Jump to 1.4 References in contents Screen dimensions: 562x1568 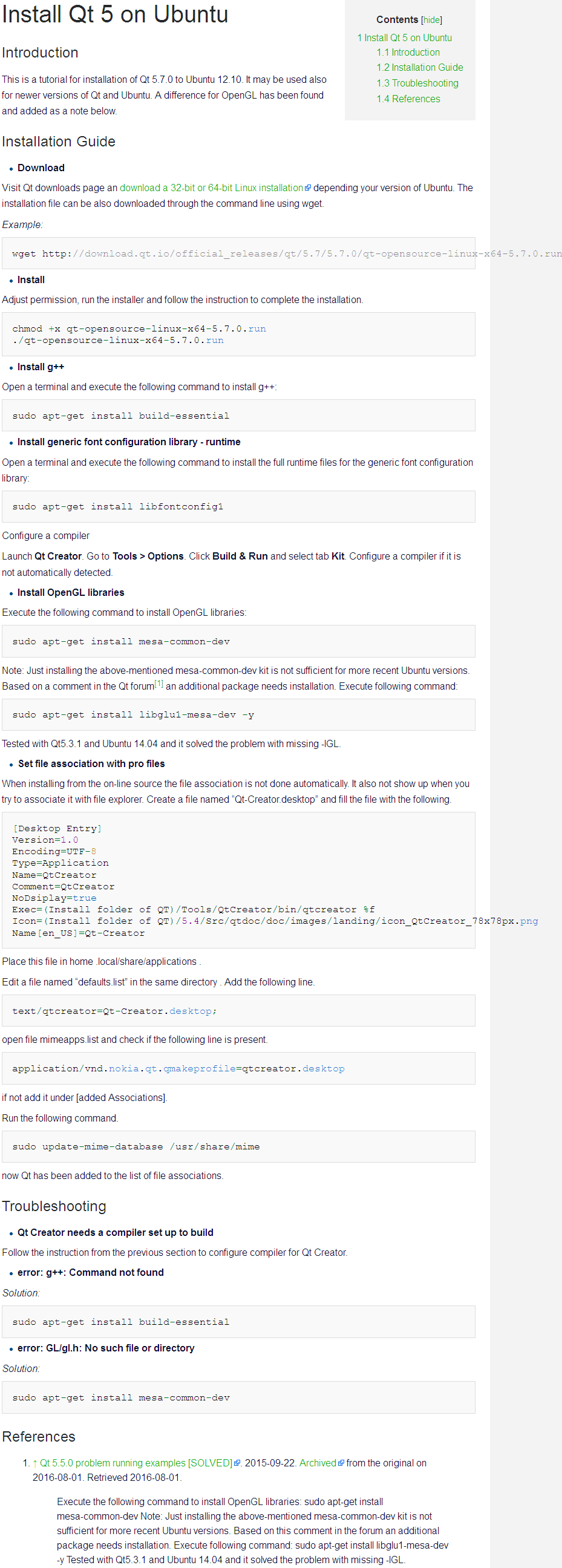pyautogui.click(x=408, y=99)
